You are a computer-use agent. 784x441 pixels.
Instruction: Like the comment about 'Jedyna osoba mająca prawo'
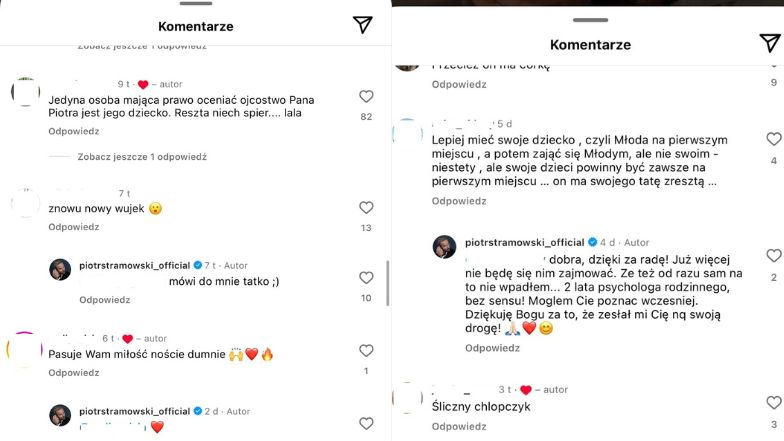(x=366, y=97)
